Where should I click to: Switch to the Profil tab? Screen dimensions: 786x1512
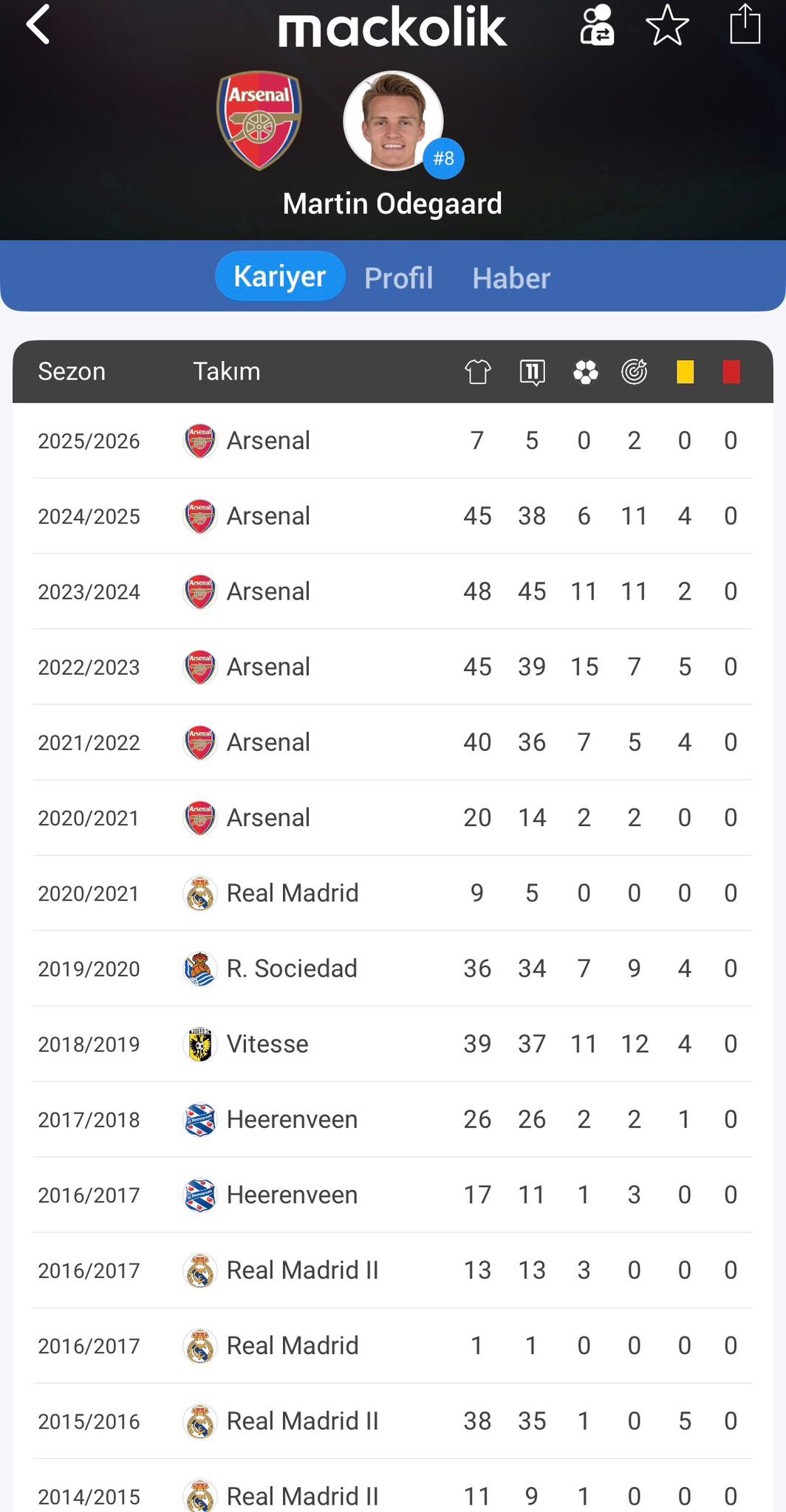tap(398, 278)
